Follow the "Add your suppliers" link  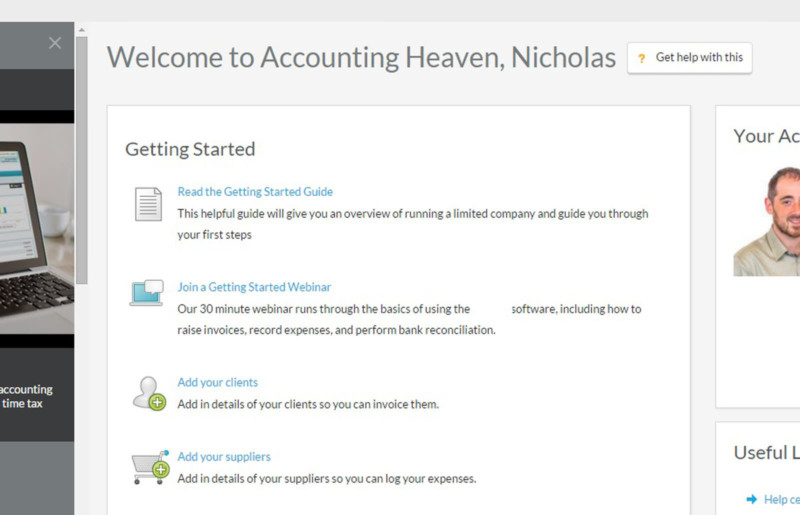pyautogui.click(x=224, y=457)
